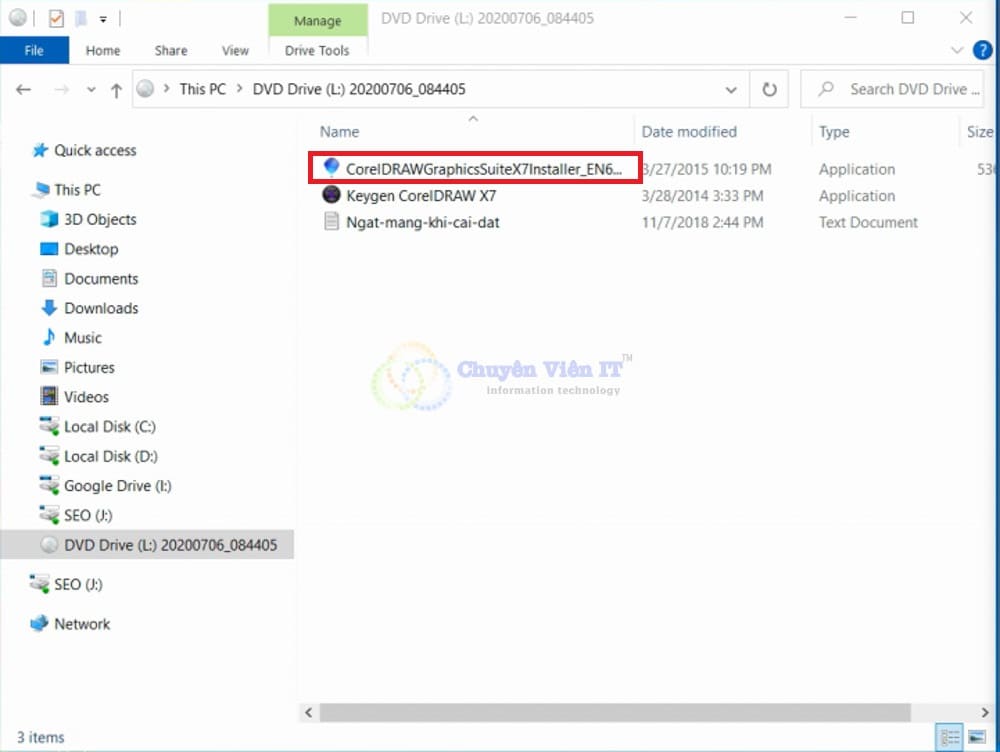The height and width of the screenshot is (752, 1000).
Task: Switch to the View ribbon tab
Action: (x=236, y=50)
